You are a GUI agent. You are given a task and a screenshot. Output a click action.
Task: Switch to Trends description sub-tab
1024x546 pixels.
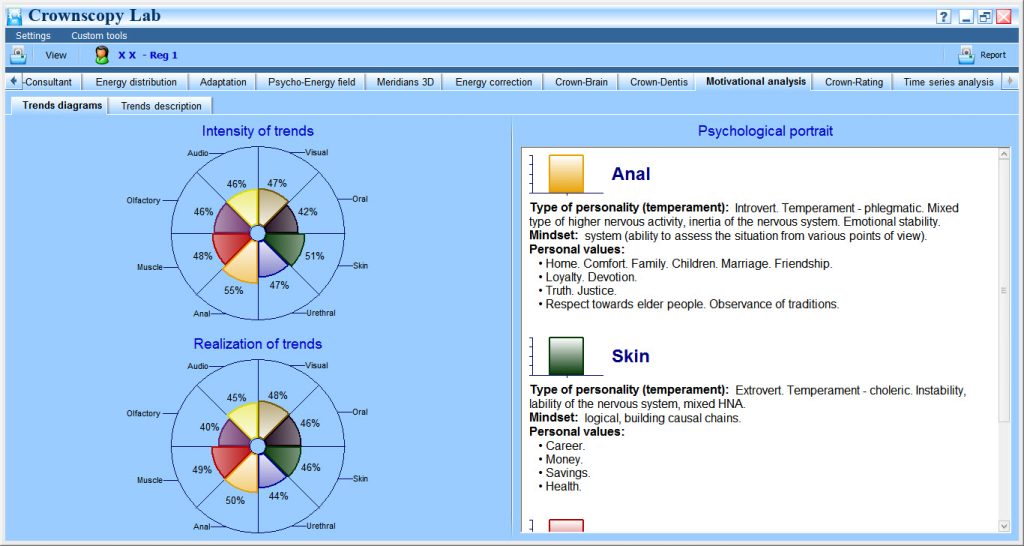pos(161,106)
